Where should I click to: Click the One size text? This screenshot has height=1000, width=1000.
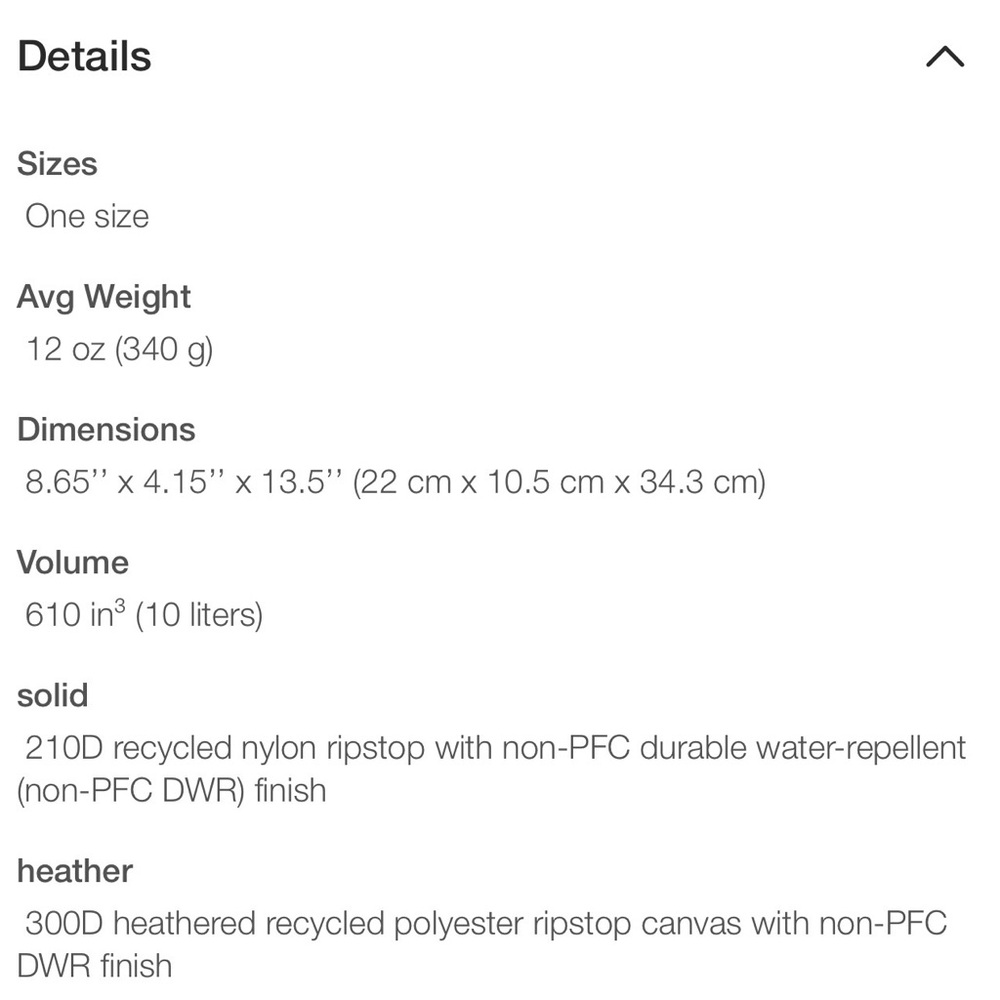(x=87, y=216)
